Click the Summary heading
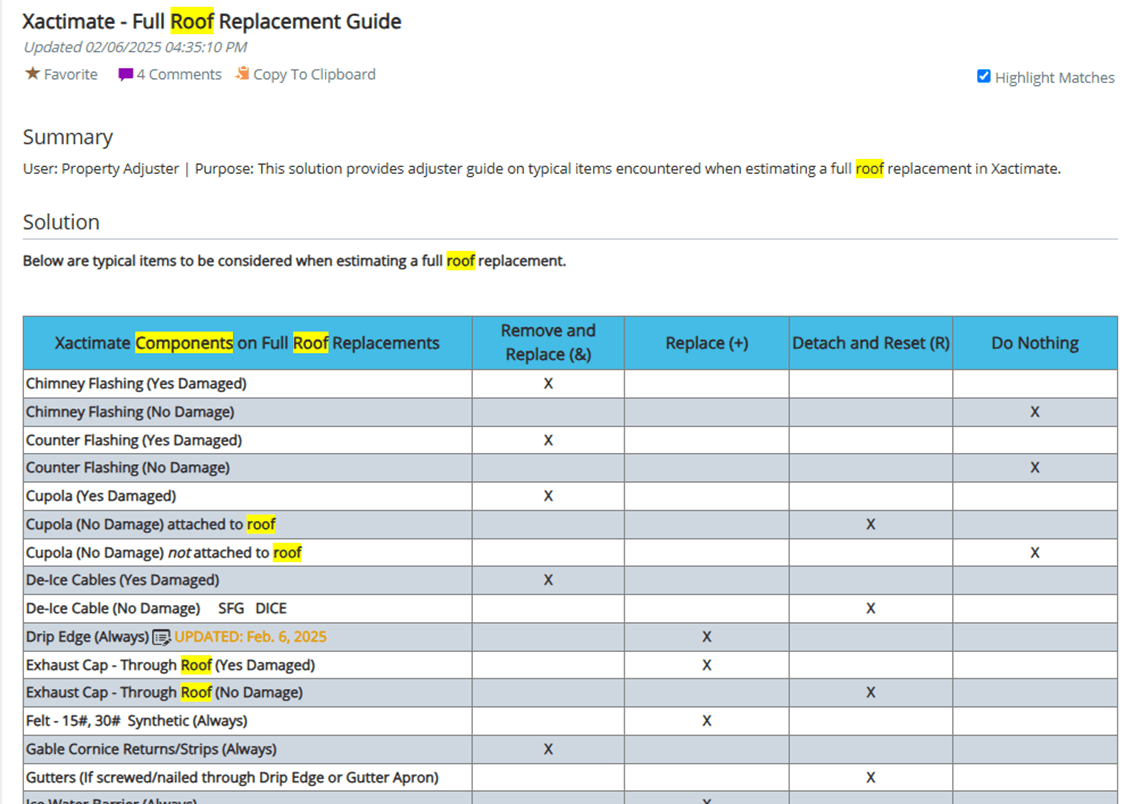1125x804 pixels. (68, 137)
